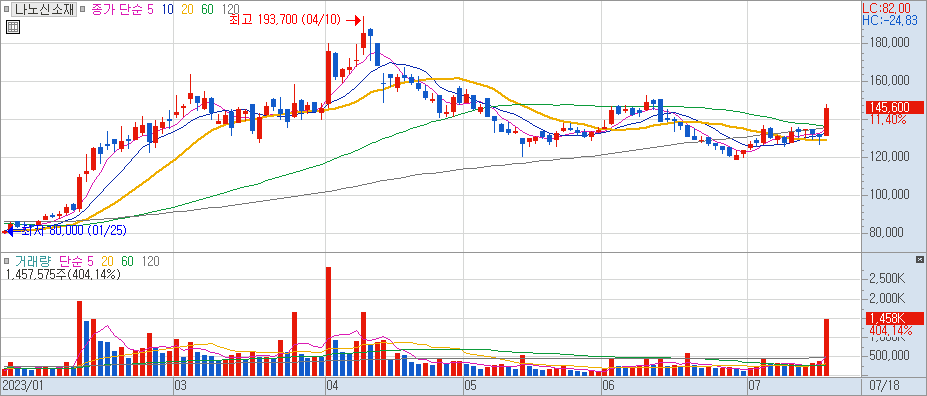The height and width of the screenshot is (396, 927).
Task: Click the volume 단순 5 average label
Action: click(77, 261)
